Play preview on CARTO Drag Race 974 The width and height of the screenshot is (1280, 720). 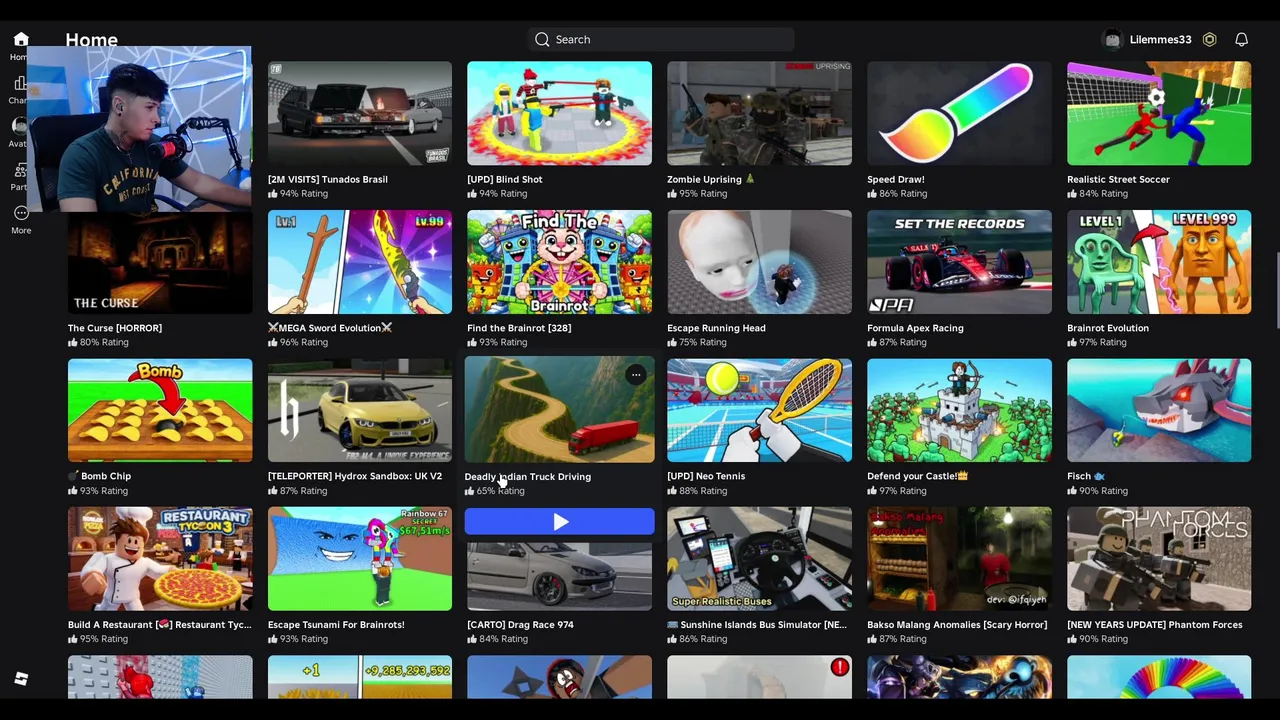[560, 522]
